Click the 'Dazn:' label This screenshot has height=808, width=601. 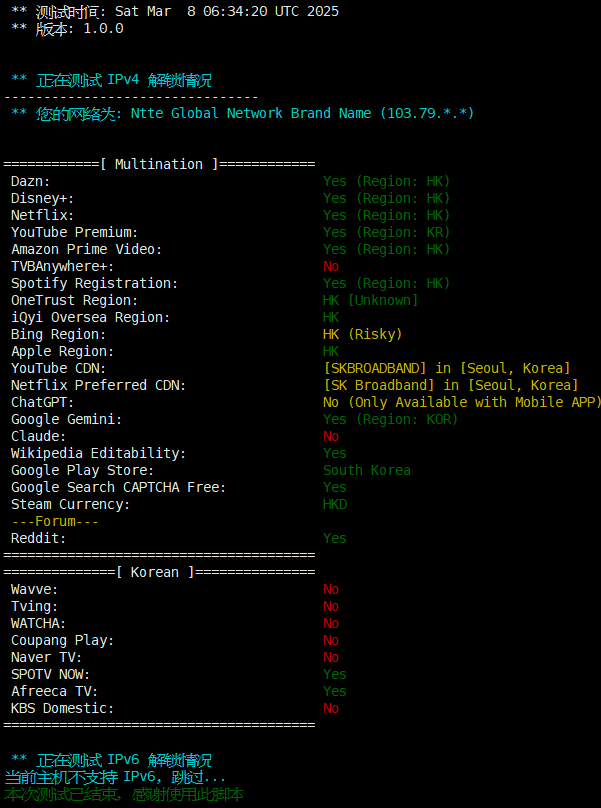point(30,181)
